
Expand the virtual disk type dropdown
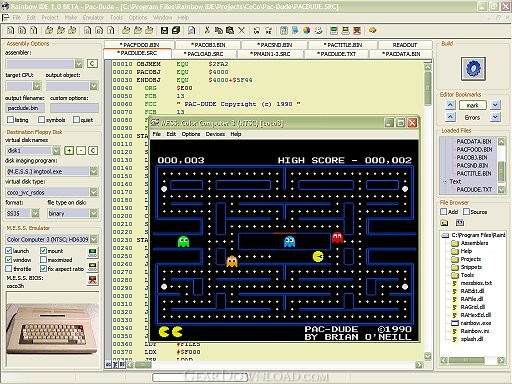(x=94, y=192)
